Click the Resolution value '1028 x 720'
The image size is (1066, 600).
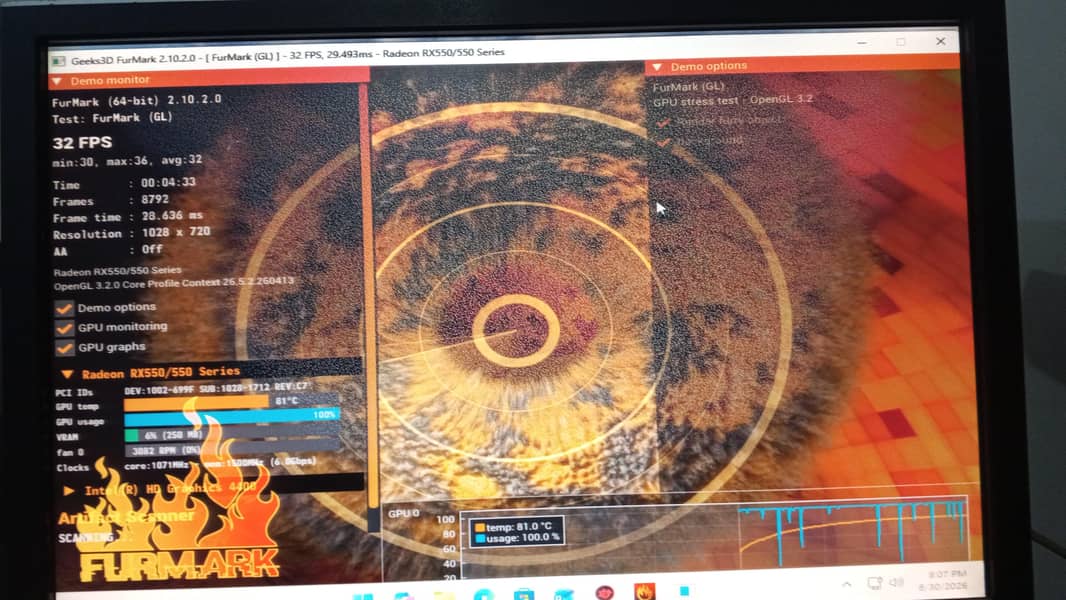176,232
